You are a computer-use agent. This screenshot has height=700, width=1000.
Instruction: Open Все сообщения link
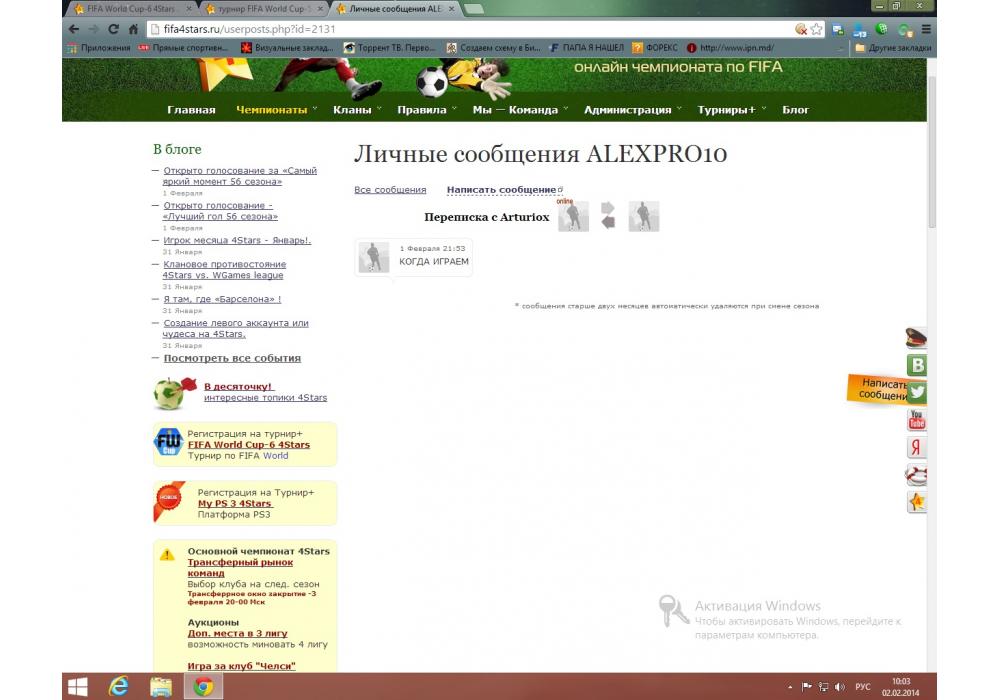(x=390, y=190)
